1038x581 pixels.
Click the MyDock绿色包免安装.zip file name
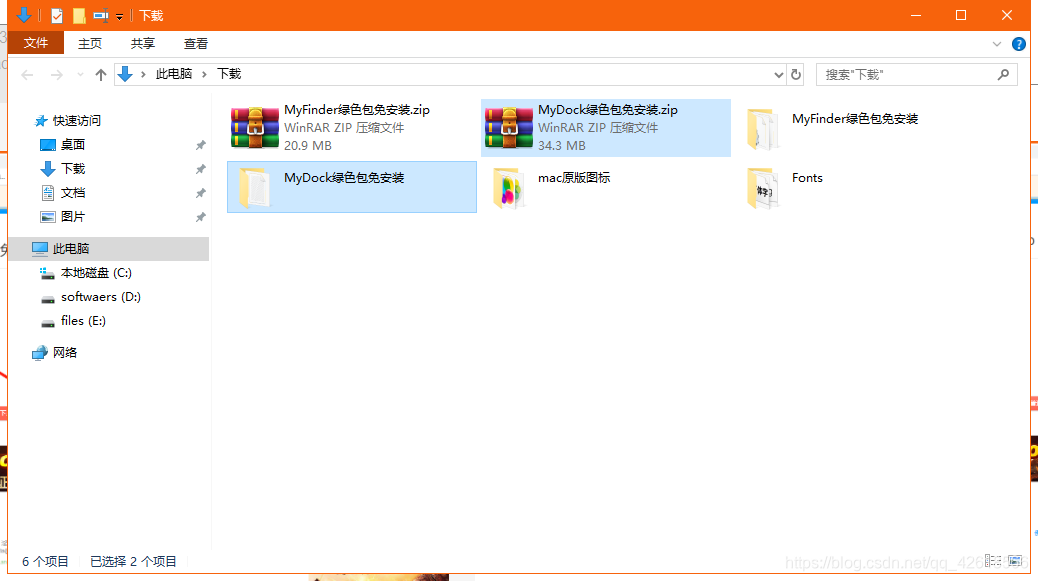point(608,110)
